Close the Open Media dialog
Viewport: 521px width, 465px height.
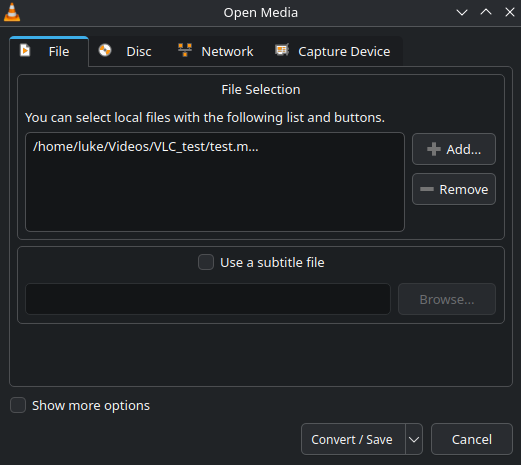click(510, 12)
